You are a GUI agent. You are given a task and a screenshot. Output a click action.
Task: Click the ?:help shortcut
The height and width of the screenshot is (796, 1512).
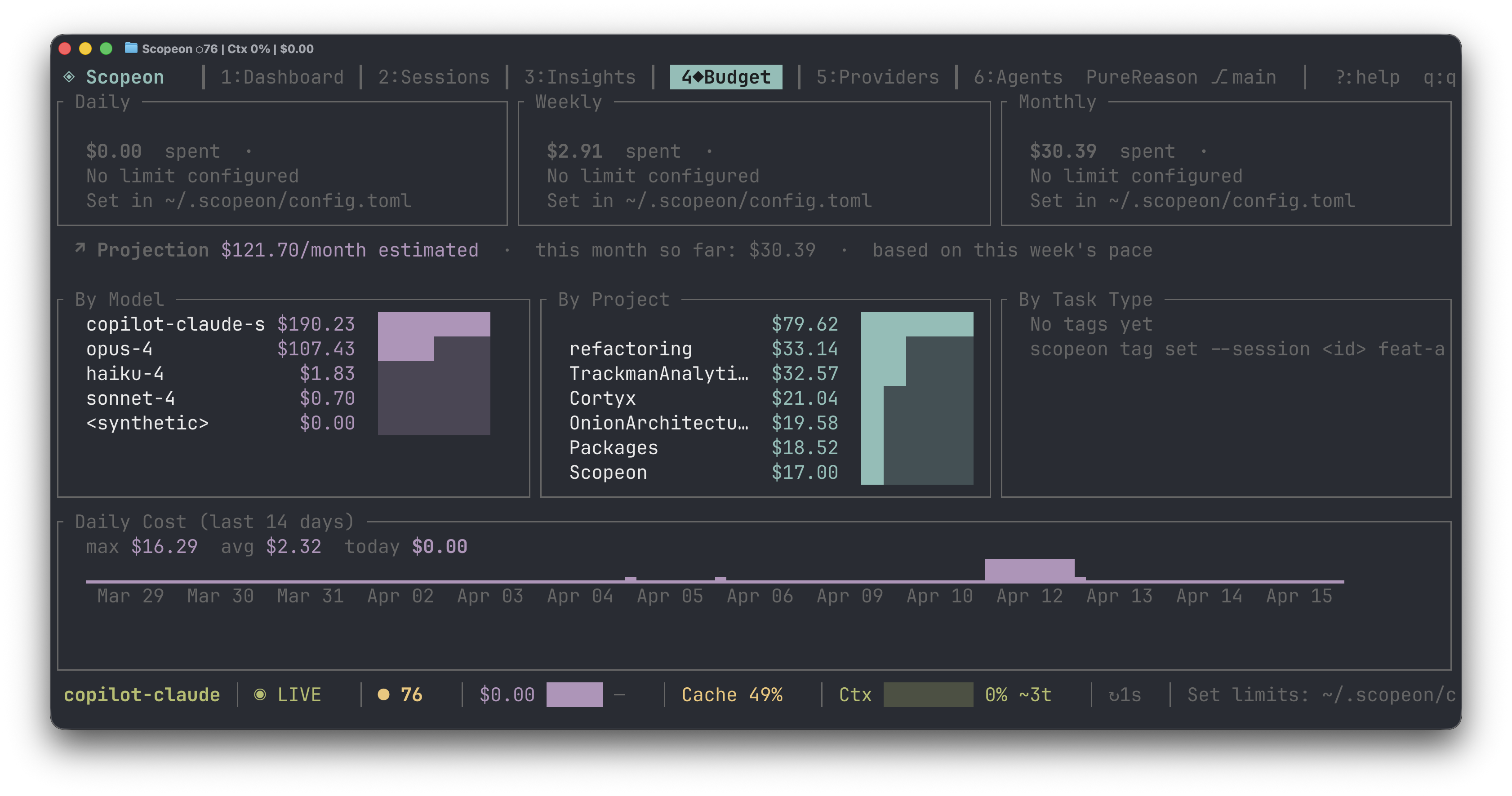click(1367, 77)
